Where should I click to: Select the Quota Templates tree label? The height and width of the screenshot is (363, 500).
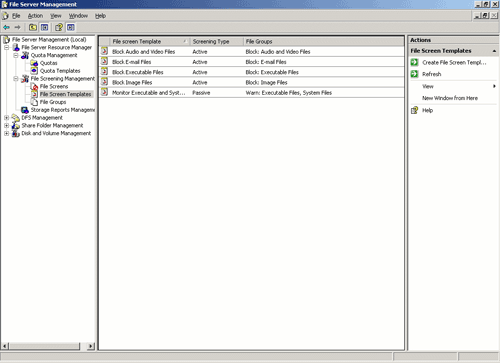pos(60,71)
